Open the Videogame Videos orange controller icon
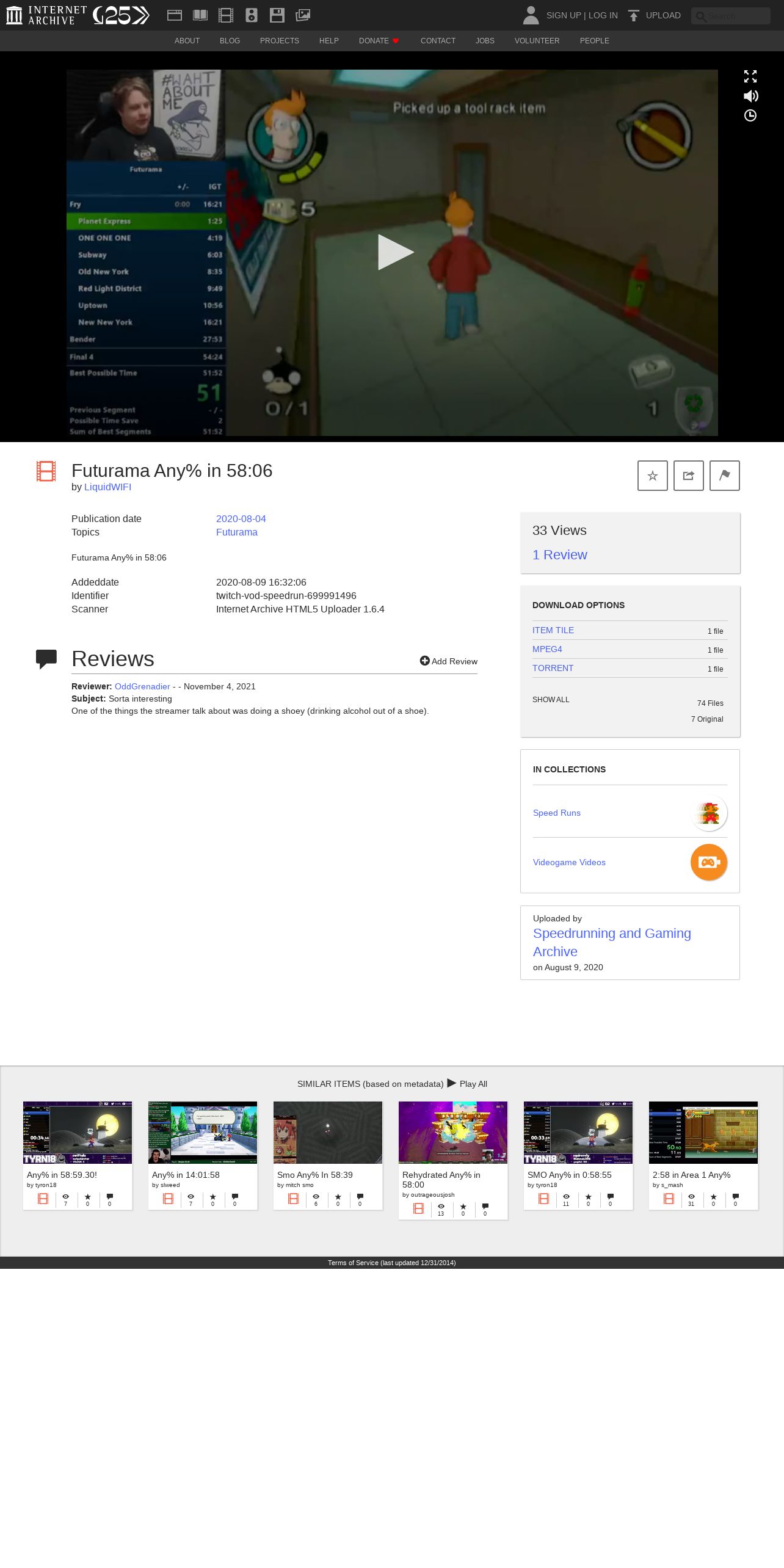 click(709, 862)
